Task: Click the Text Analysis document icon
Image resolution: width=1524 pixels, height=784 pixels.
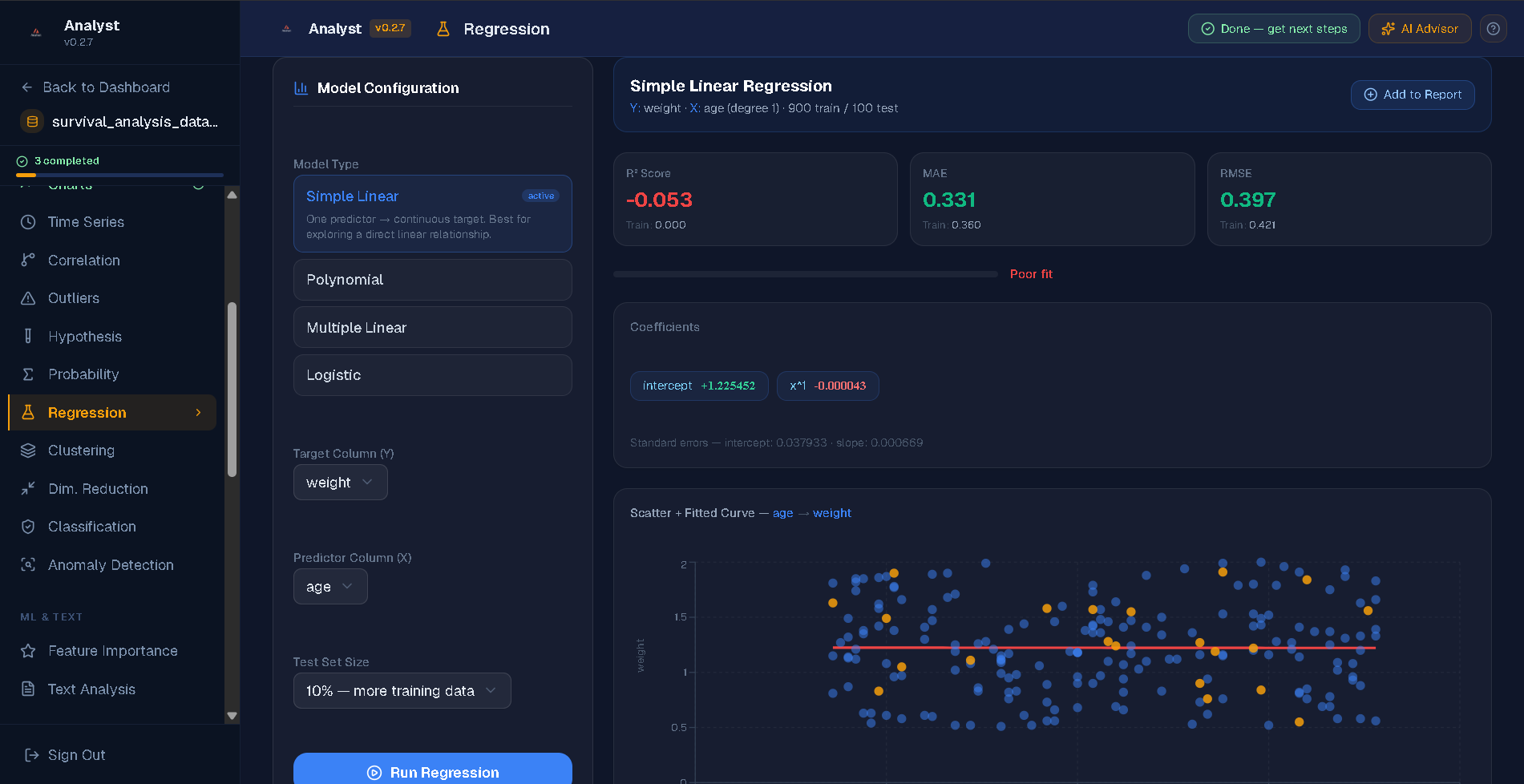Action: (x=28, y=689)
